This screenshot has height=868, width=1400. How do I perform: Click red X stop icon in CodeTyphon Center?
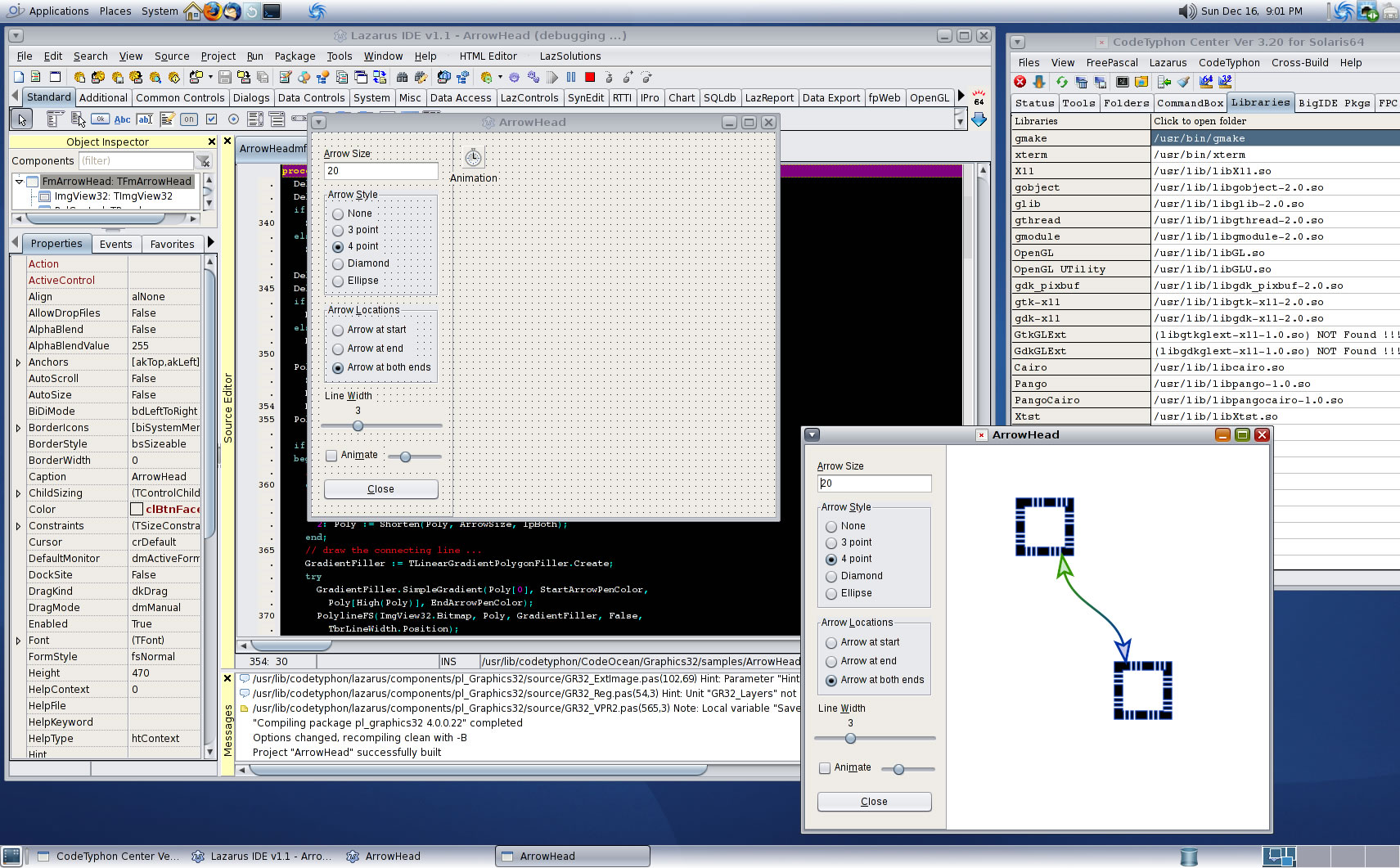1020,82
